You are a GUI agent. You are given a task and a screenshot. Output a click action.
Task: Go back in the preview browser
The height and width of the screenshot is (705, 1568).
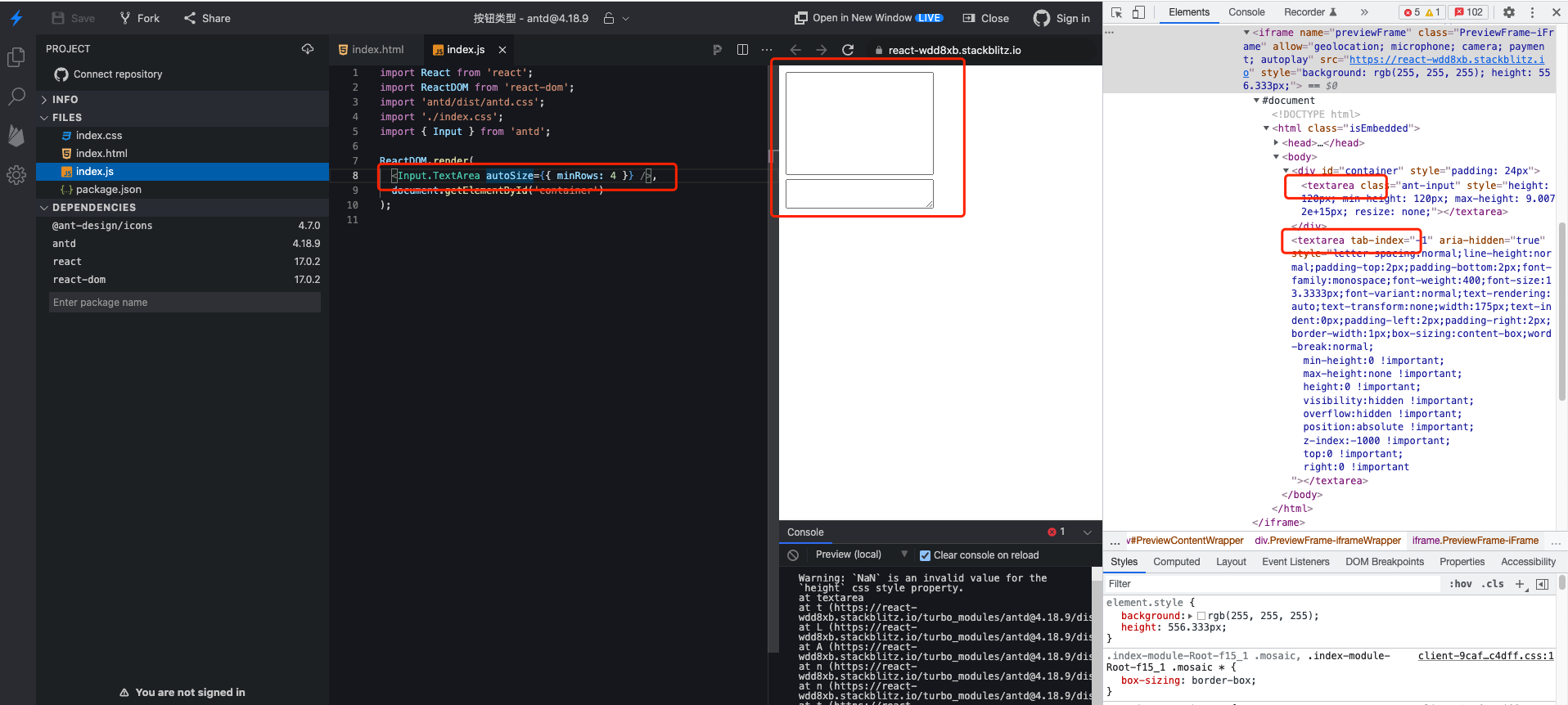795,50
